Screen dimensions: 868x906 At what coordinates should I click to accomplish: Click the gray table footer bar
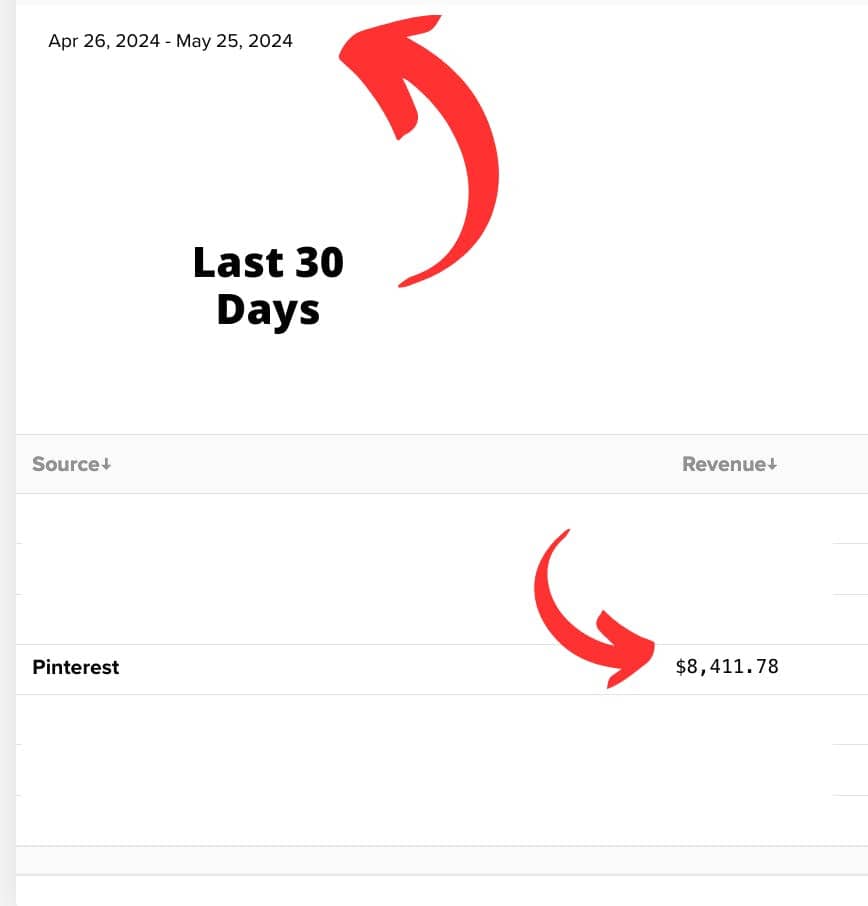pos(442,860)
